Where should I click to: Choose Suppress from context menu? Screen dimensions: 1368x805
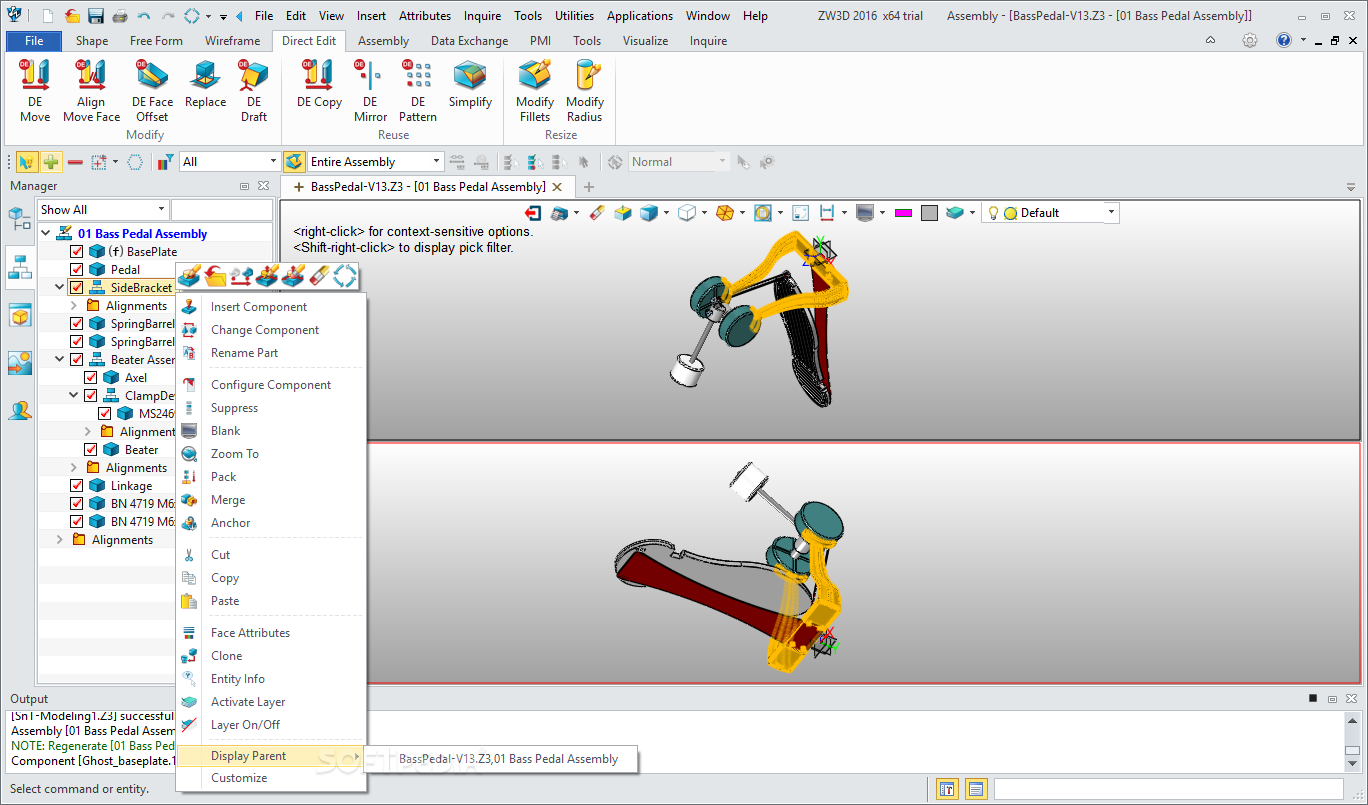click(x=234, y=408)
